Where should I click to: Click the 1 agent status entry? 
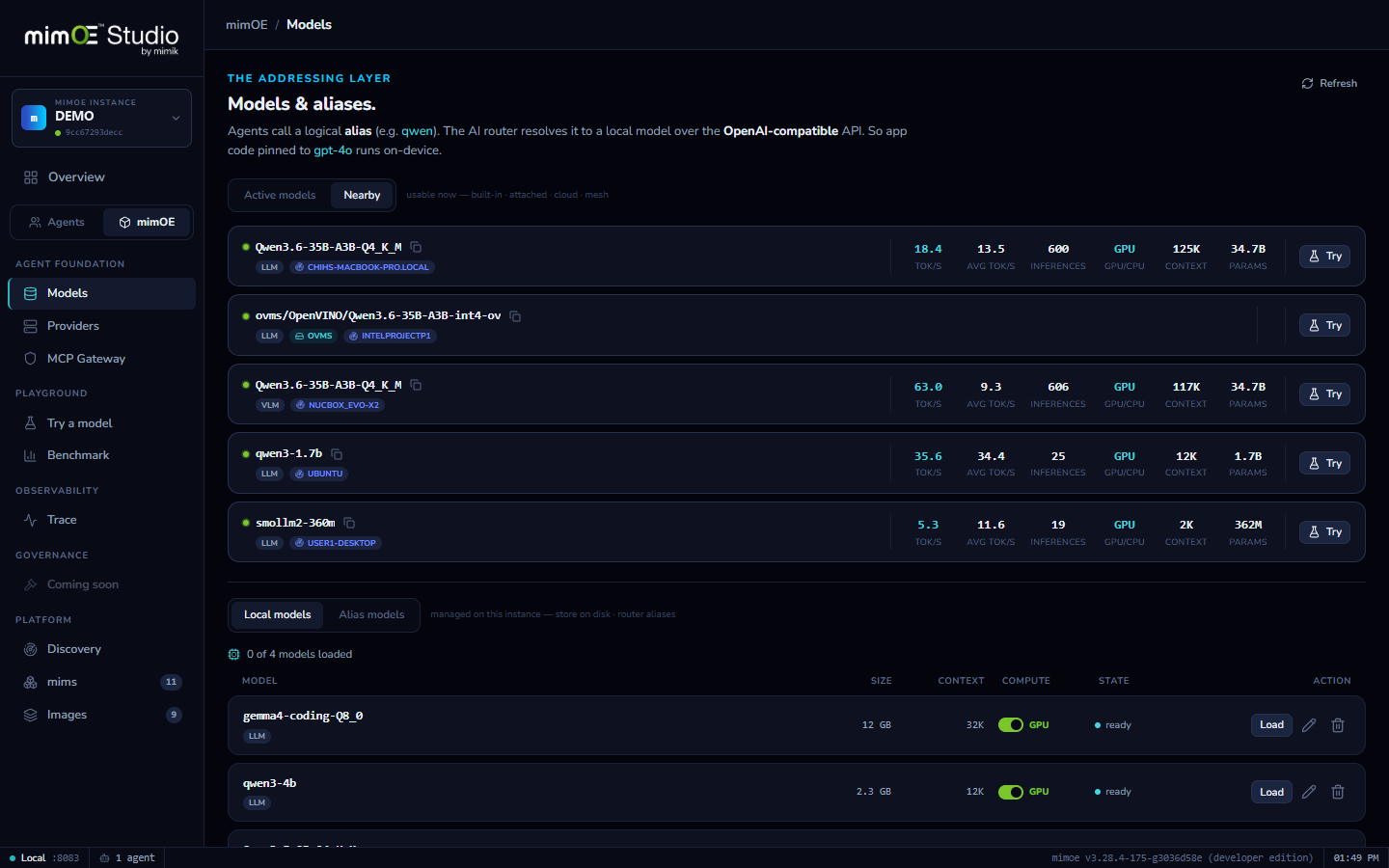[127, 858]
